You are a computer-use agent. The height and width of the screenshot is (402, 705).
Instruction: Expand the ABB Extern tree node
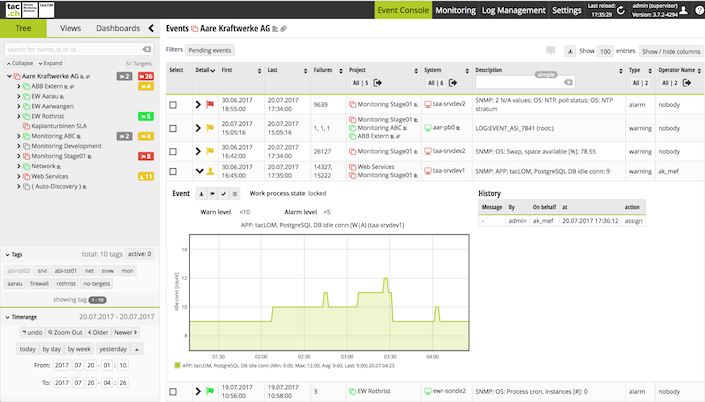click(19, 86)
